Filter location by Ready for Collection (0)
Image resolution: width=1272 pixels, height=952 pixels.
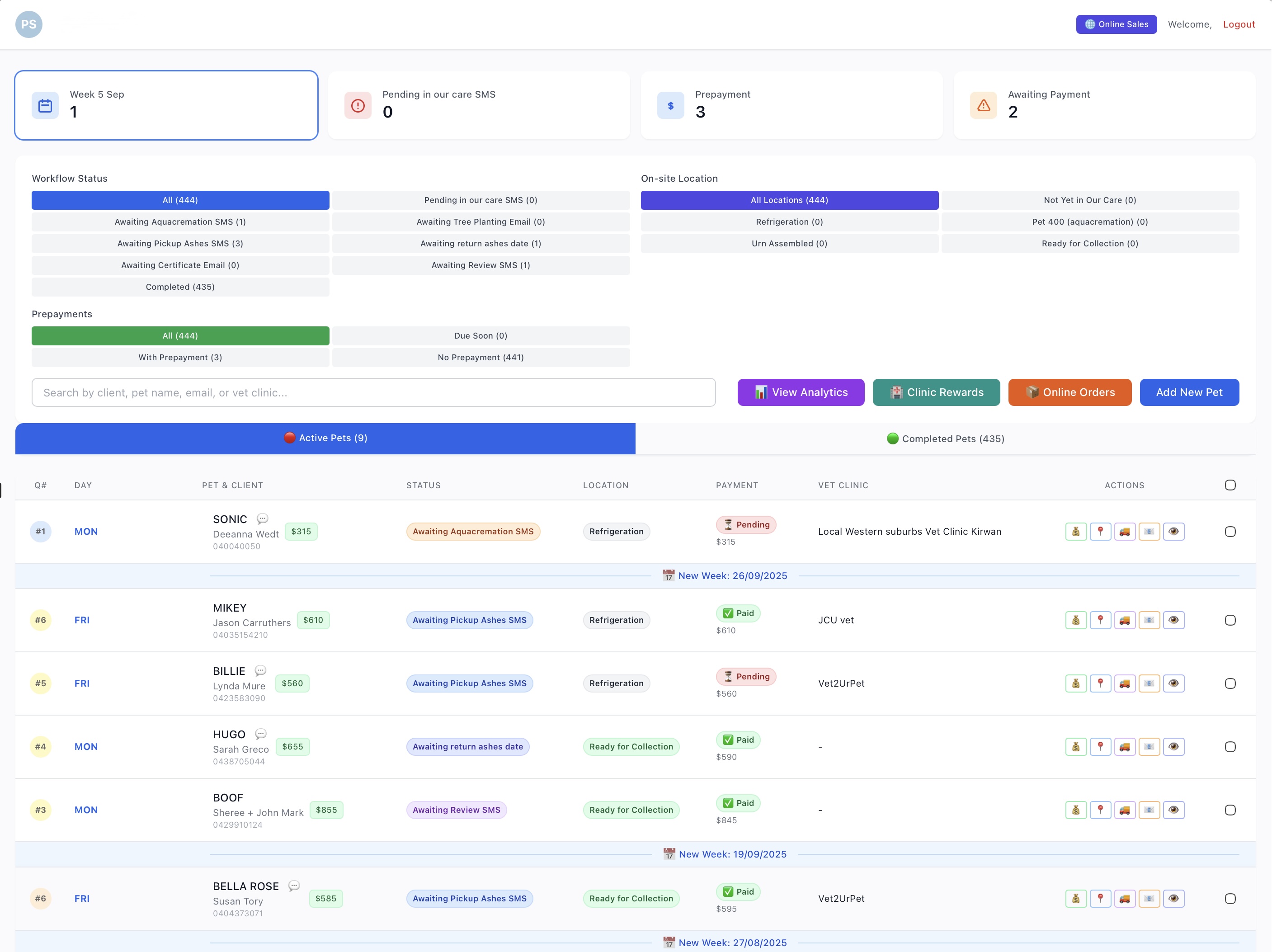point(1090,243)
